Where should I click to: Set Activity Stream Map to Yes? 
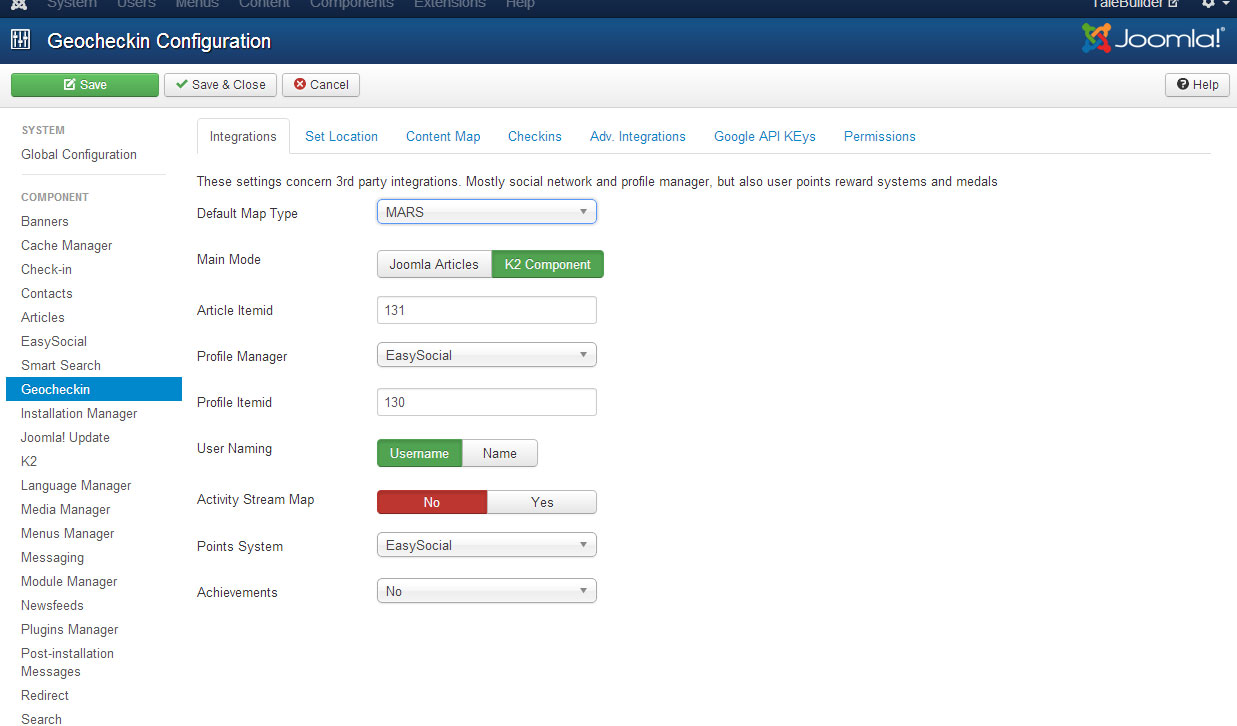click(x=542, y=502)
